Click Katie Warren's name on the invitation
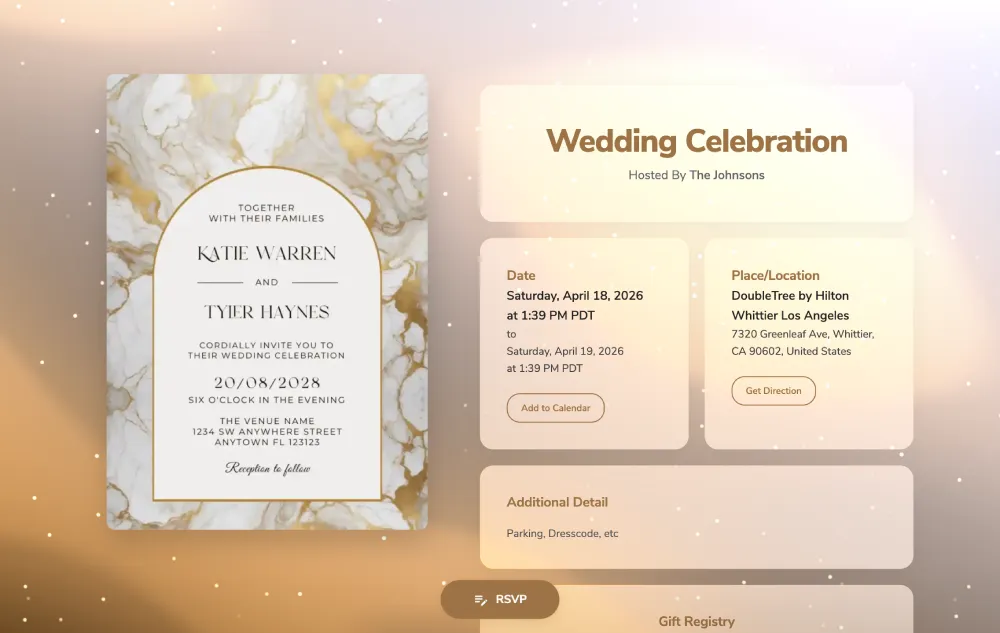1000x633 pixels. coord(267,254)
